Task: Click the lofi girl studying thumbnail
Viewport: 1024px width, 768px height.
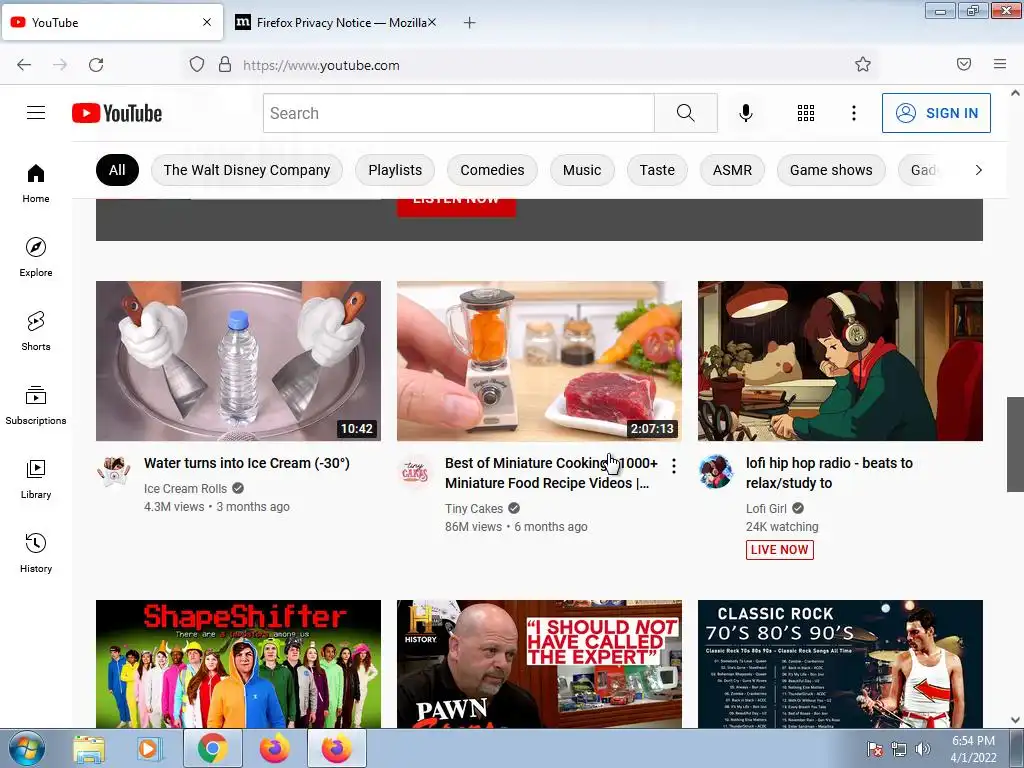Action: coord(840,361)
